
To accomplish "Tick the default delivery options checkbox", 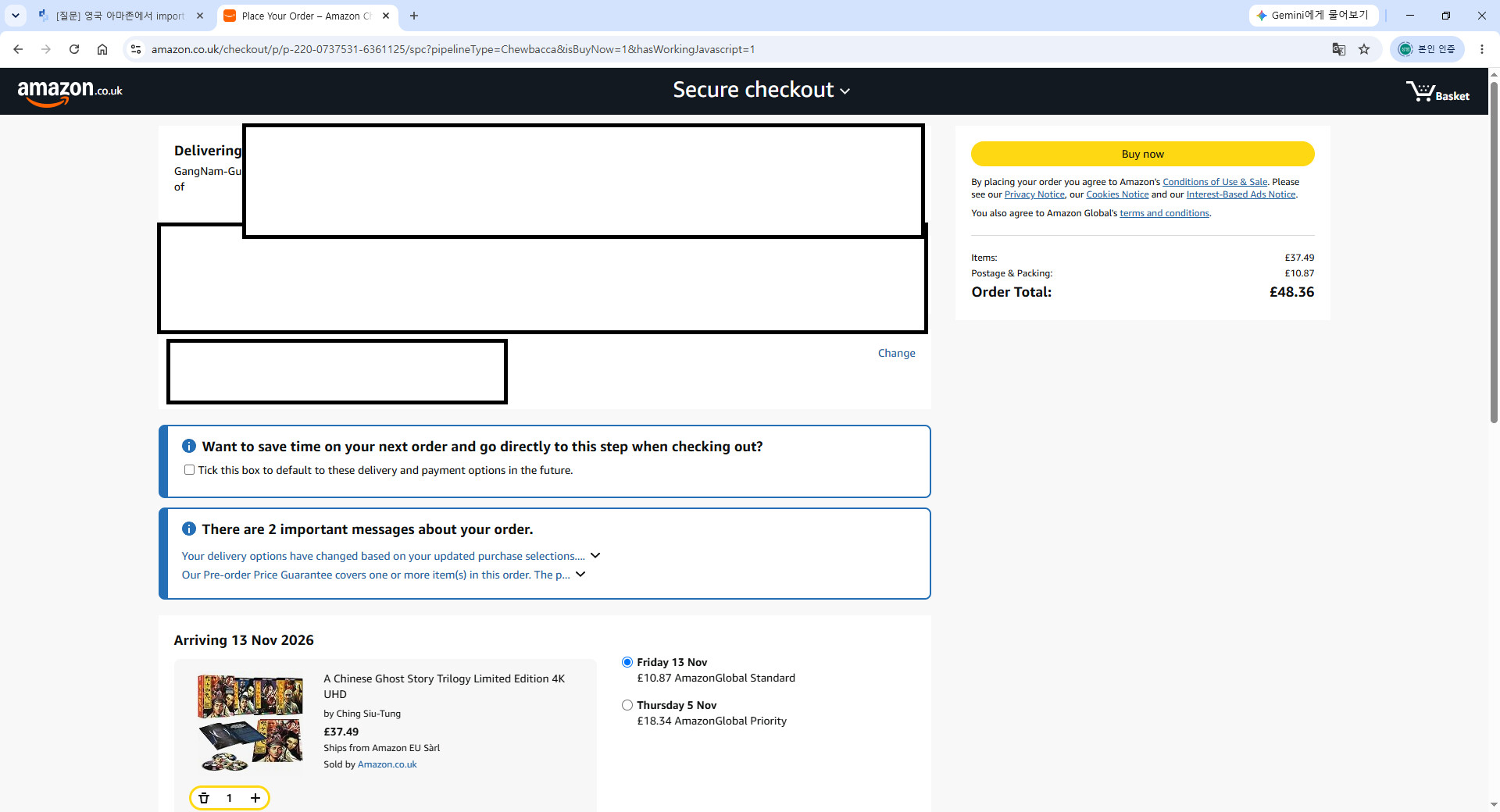I will click(189, 470).
